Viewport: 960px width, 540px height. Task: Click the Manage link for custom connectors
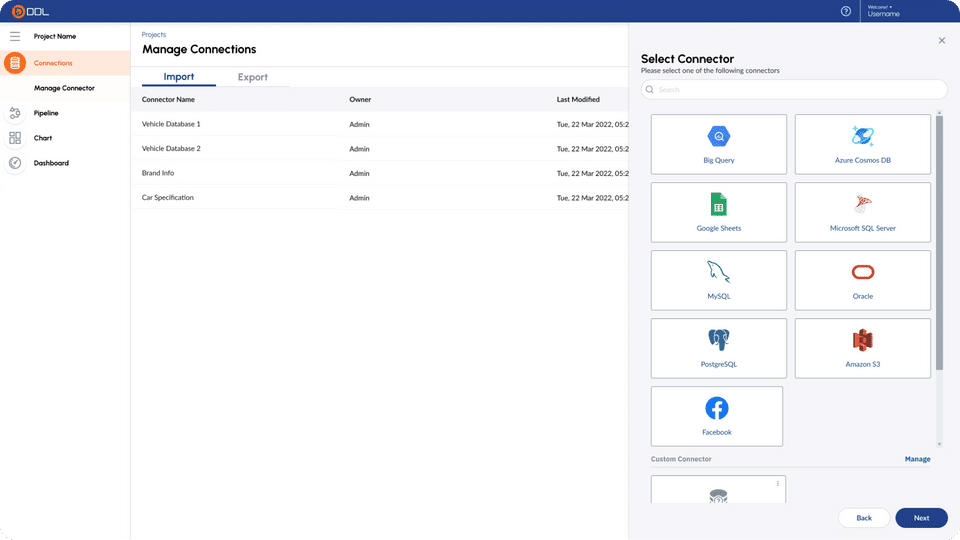[917, 459]
